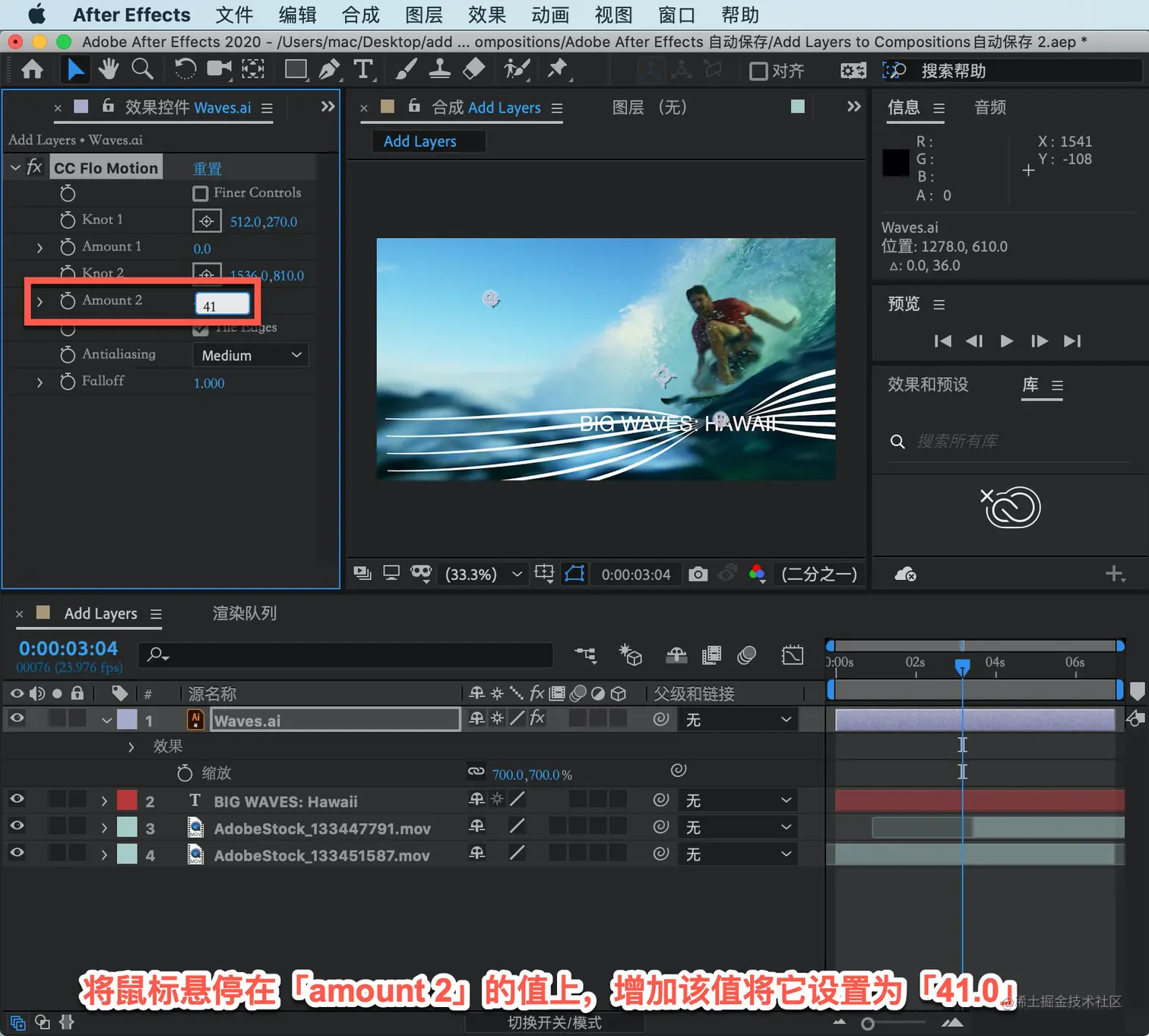Toggle the Knot 1 stopwatch
The height and width of the screenshot is (1036, 1149).
tap(68, 220)
